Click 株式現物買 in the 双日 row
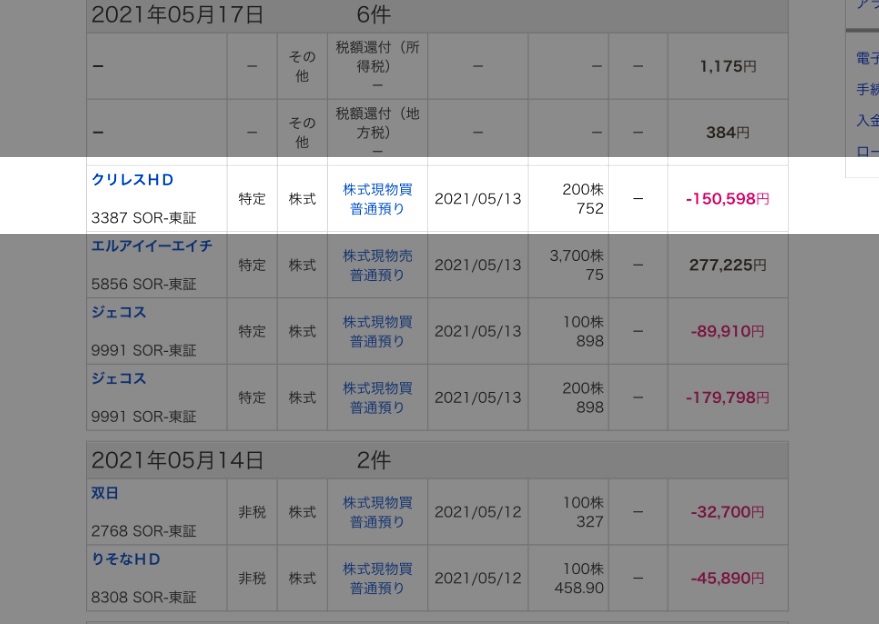Screen dimensions: 879x624 click(x=377, y=503)
